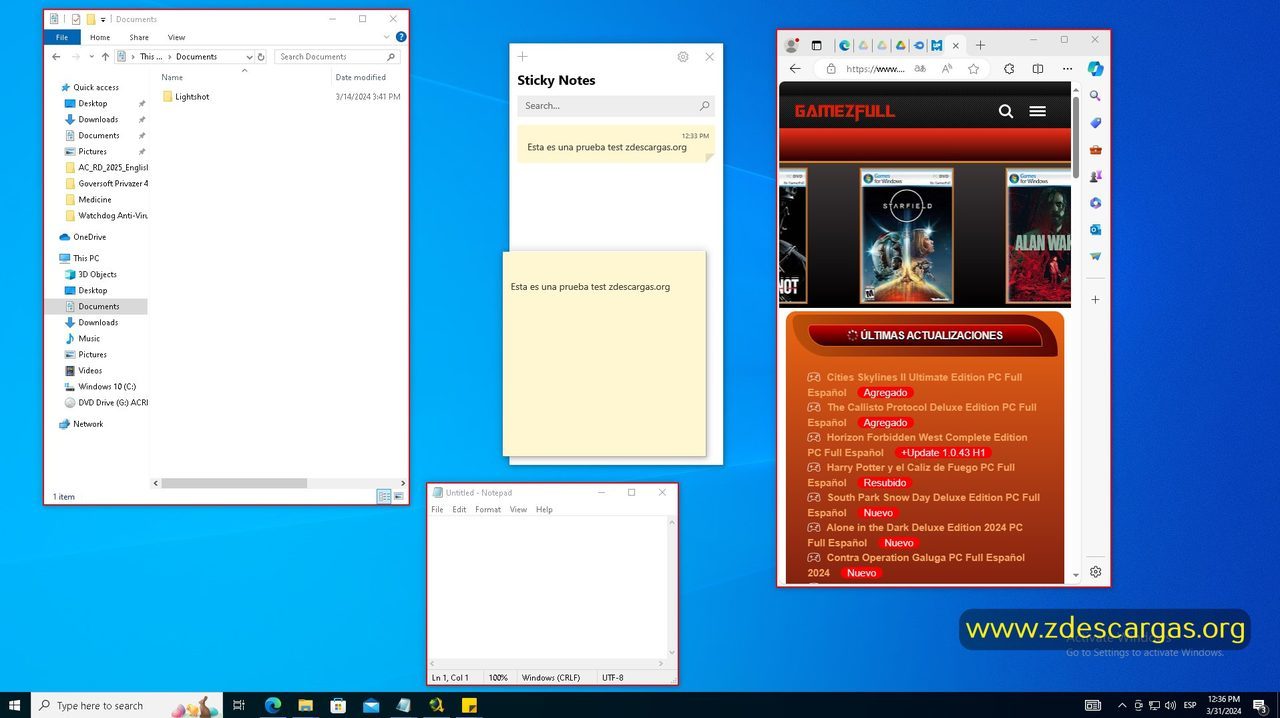Click the search magnifier on Gamezfull site

point(1006,111)
